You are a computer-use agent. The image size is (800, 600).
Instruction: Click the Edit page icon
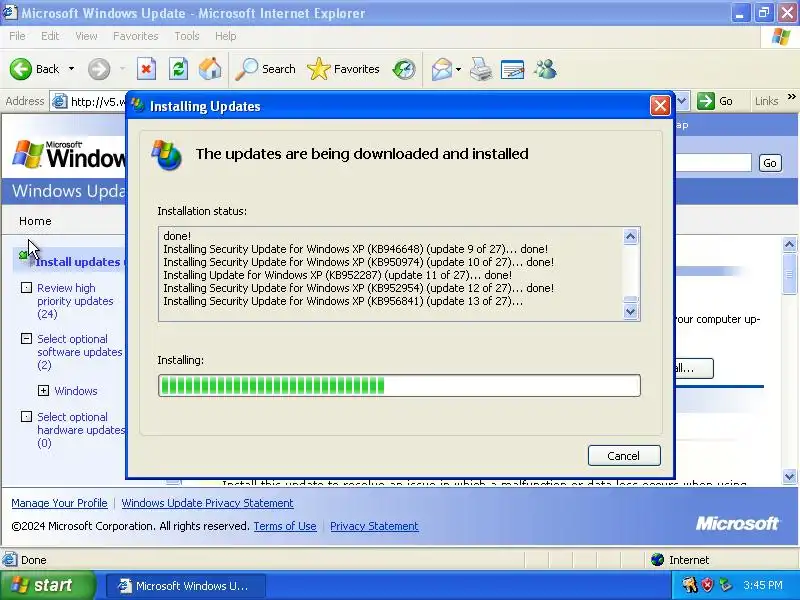513,69
